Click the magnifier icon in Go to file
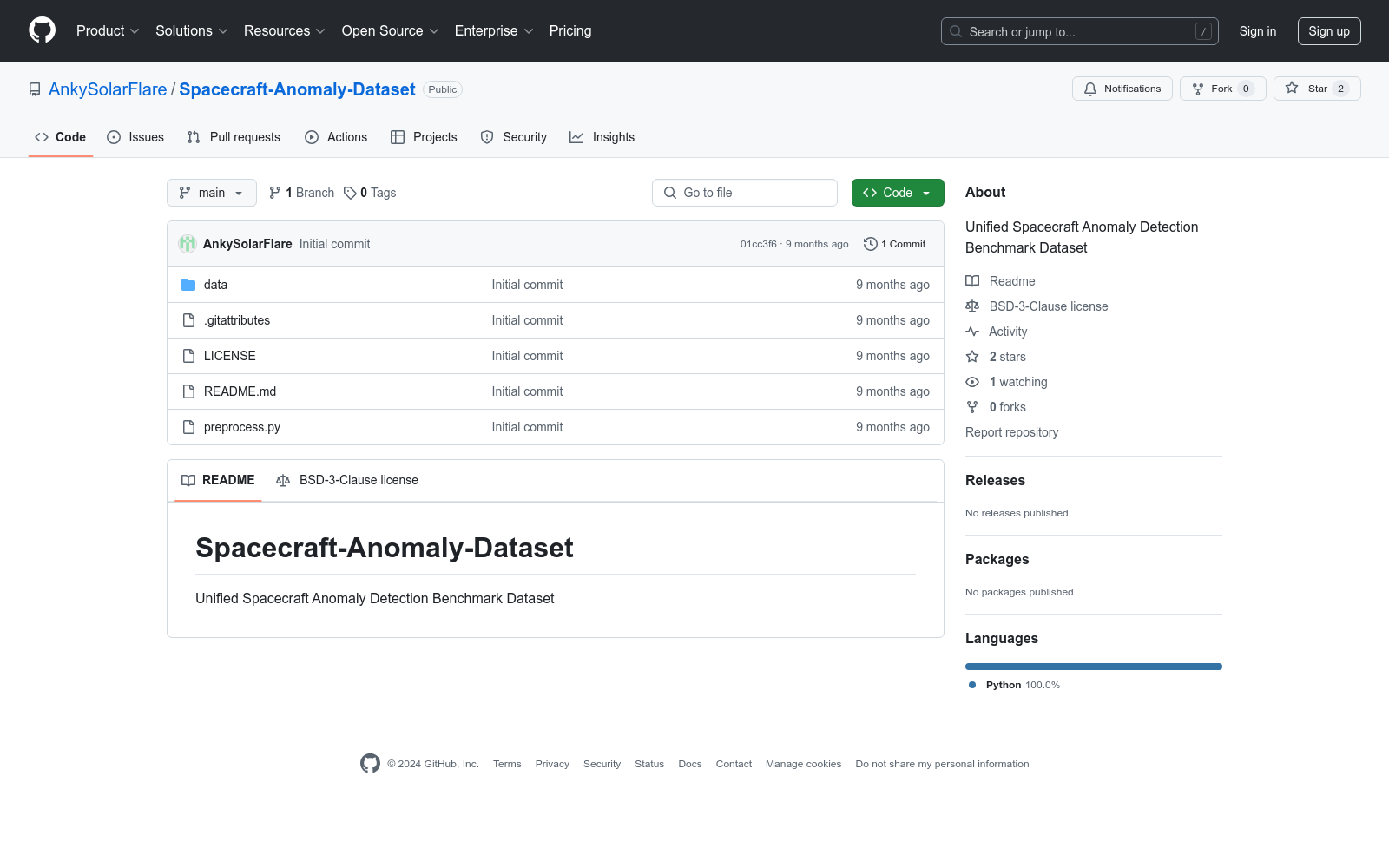This screenshot has width=1389, height=868. 670,193
